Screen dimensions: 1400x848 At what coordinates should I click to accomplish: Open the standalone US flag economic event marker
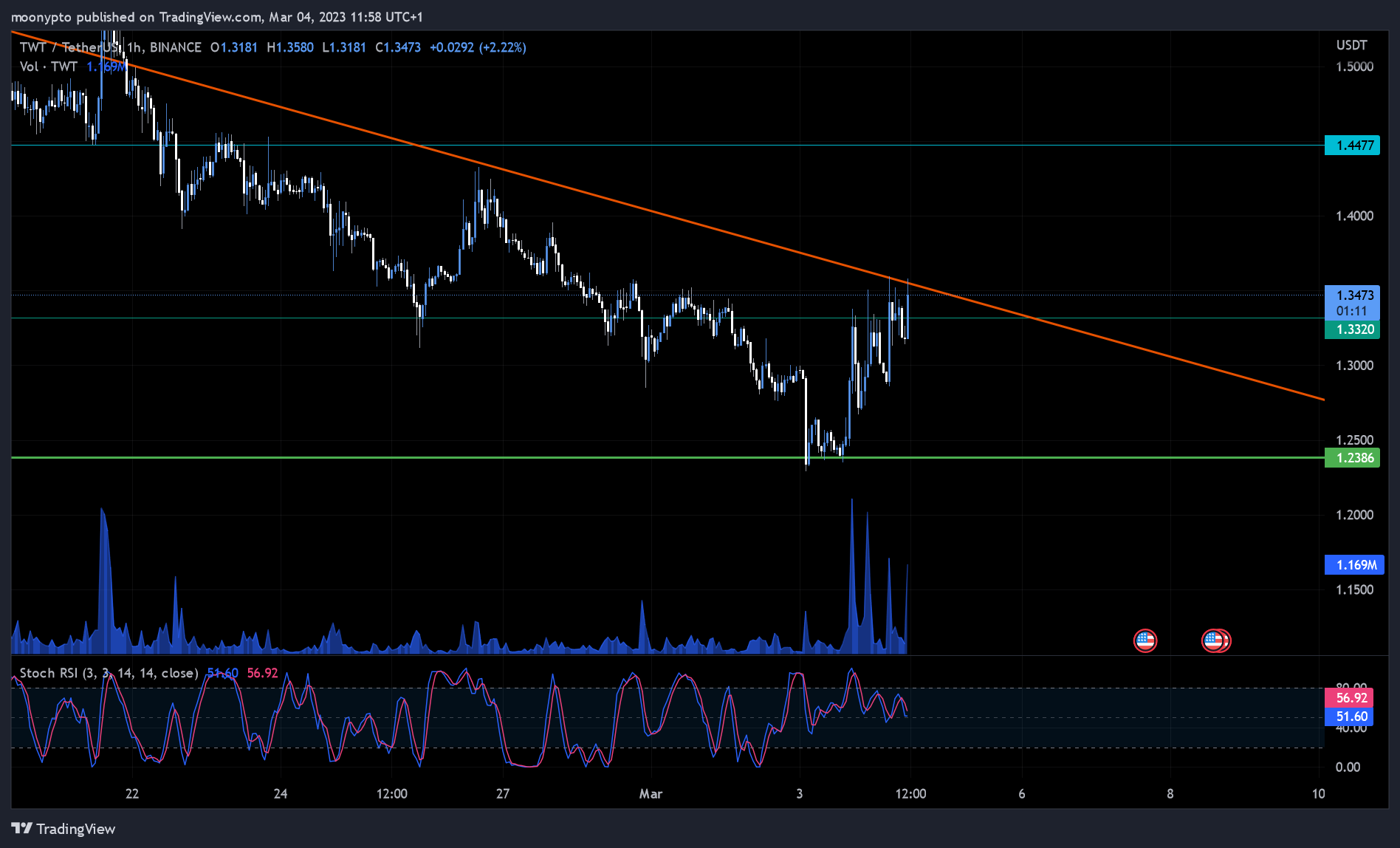(1145, 640)
